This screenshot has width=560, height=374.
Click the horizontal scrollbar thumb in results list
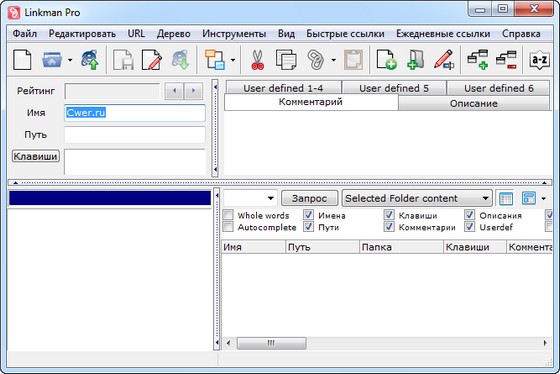(x=271, y=343)
